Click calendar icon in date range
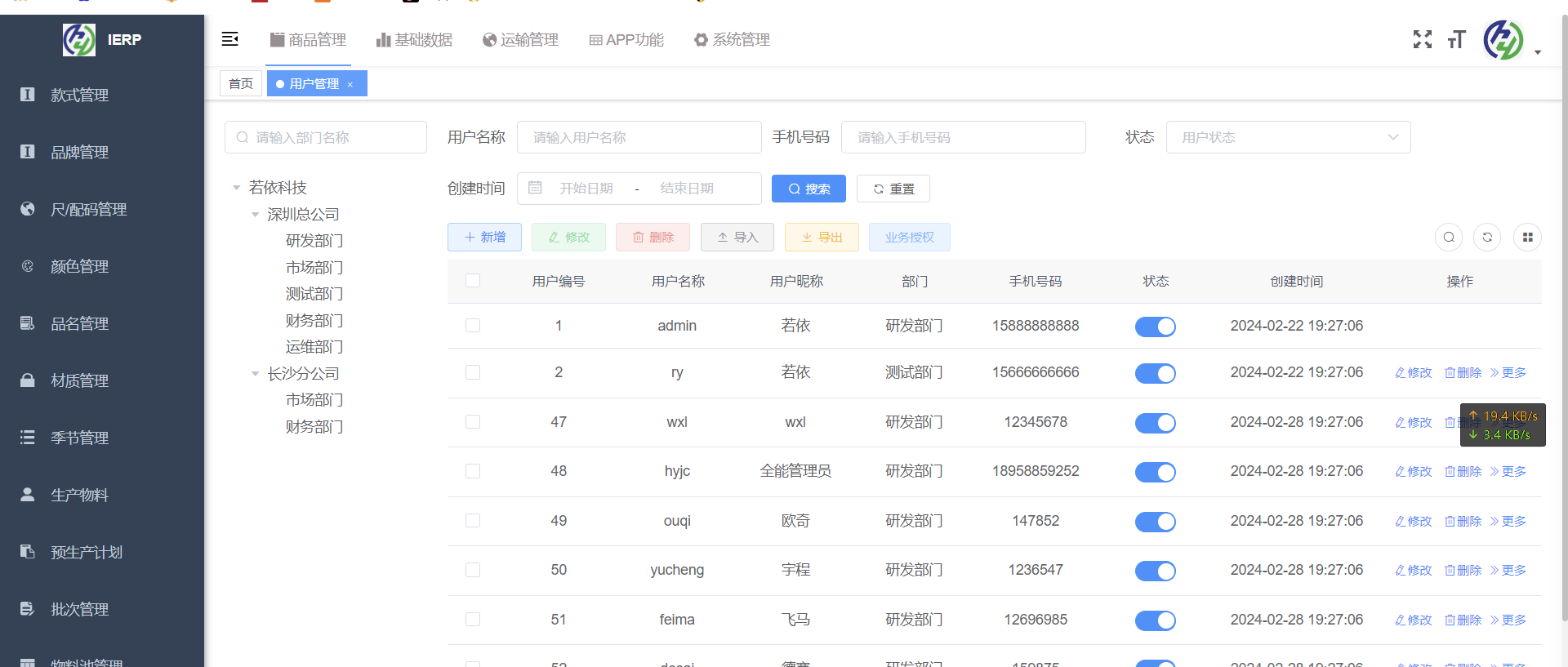The height and width of the screenshot is (667, 1568). pos(535,188)
